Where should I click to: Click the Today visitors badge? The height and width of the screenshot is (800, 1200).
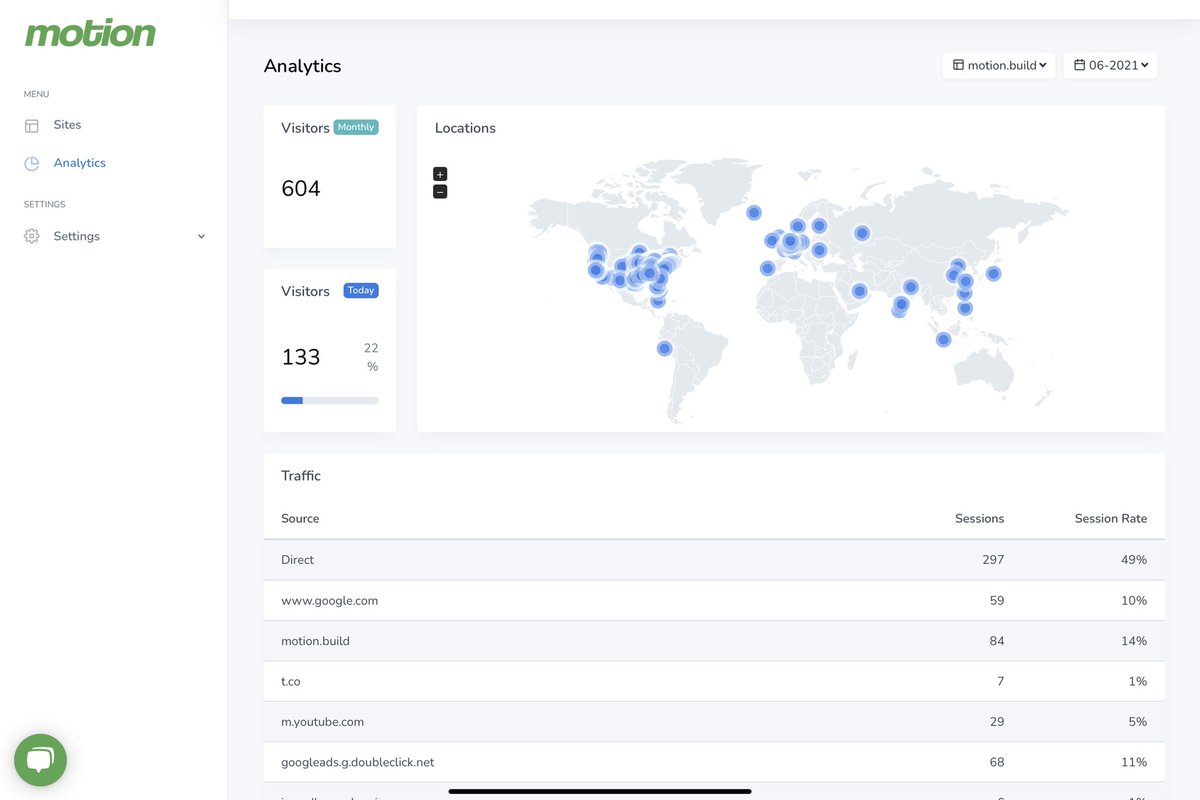pos(361,290)
